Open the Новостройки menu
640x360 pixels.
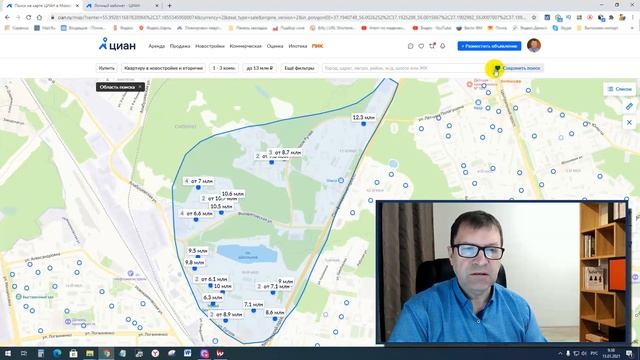(x=210, y=46)
